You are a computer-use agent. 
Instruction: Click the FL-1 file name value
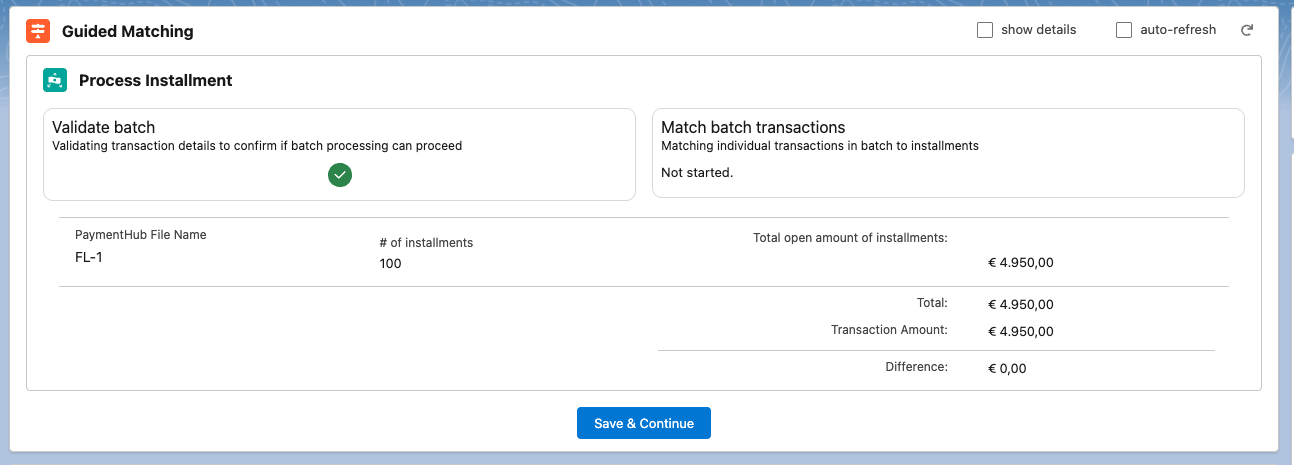coord(89,257)
